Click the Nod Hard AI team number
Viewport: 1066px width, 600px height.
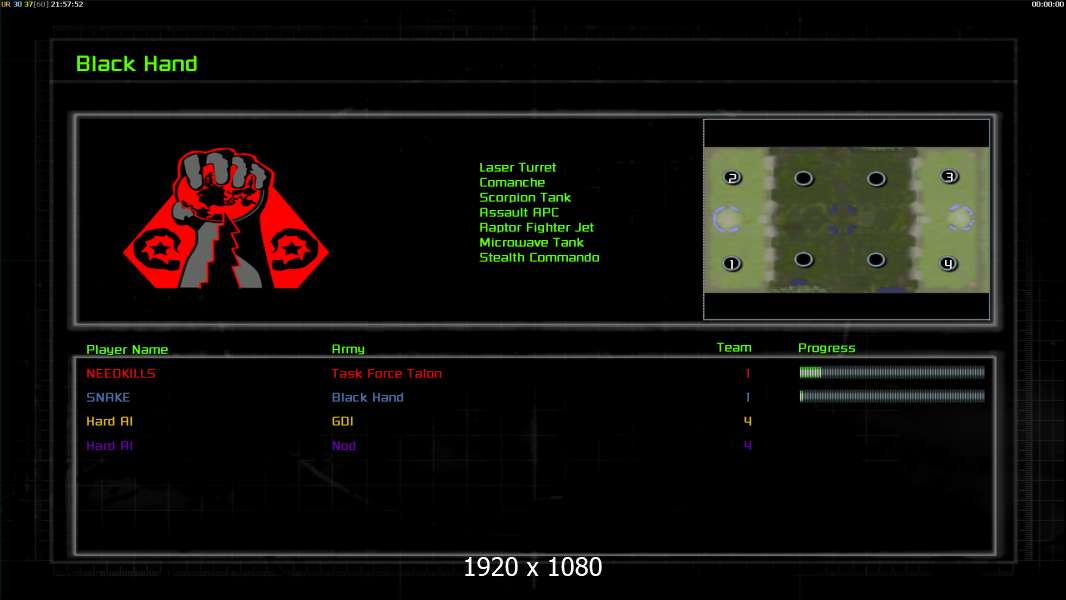tap(747, 446)
